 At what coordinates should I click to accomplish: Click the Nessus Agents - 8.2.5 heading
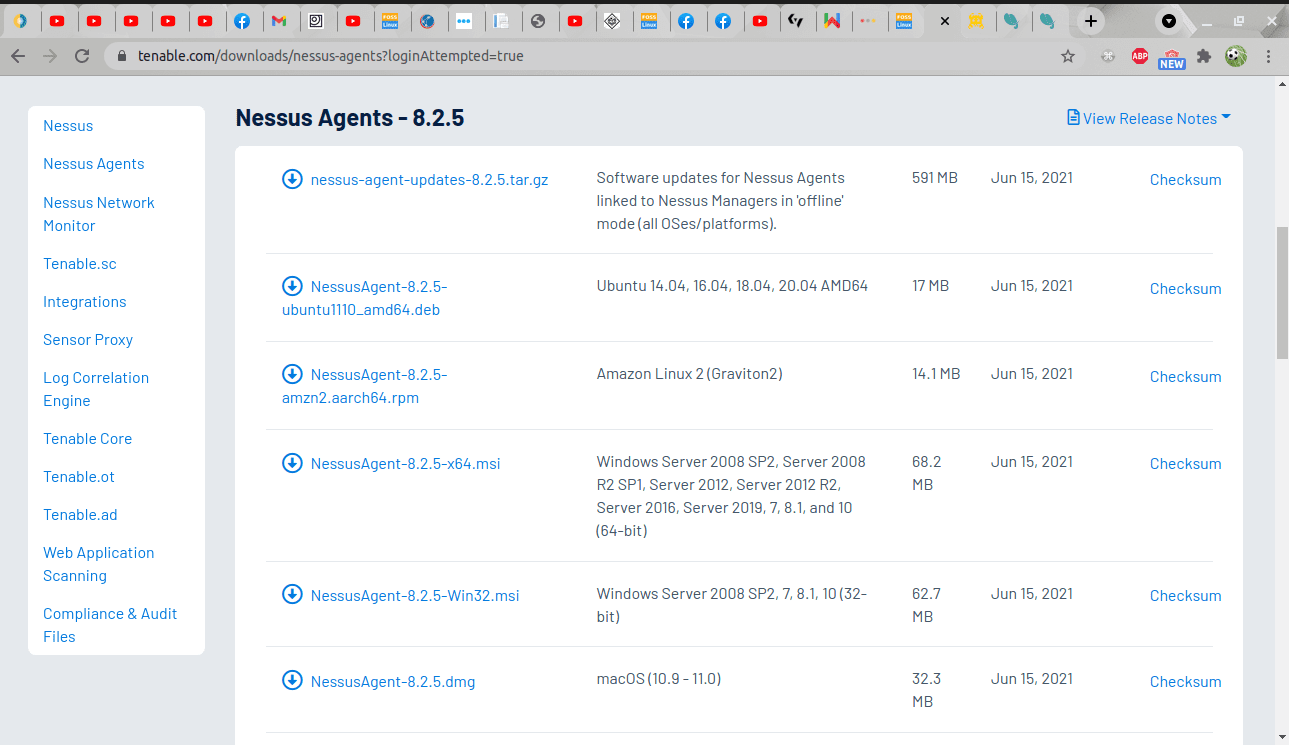[350, 118]
